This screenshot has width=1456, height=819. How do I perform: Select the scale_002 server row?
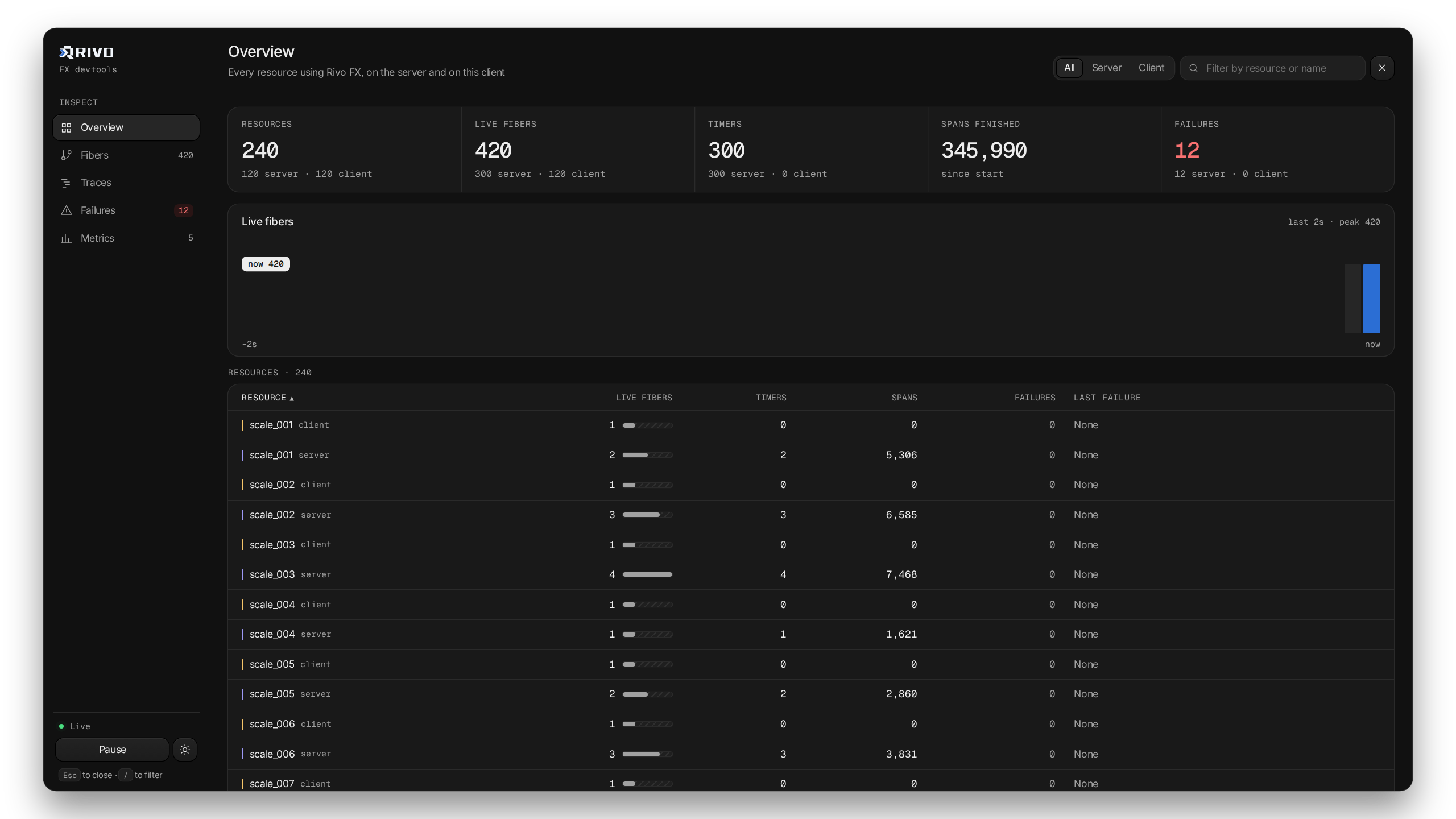(811, 515)
